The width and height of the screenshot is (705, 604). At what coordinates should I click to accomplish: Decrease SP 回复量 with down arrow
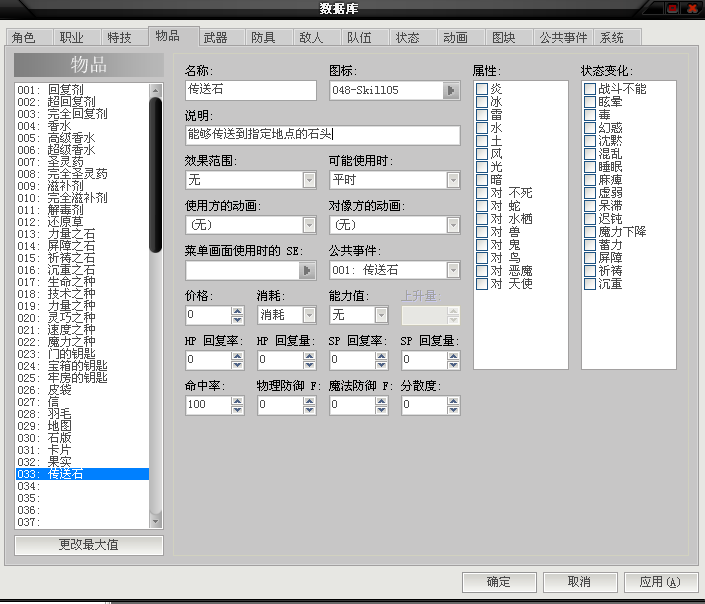pos(453,365)
